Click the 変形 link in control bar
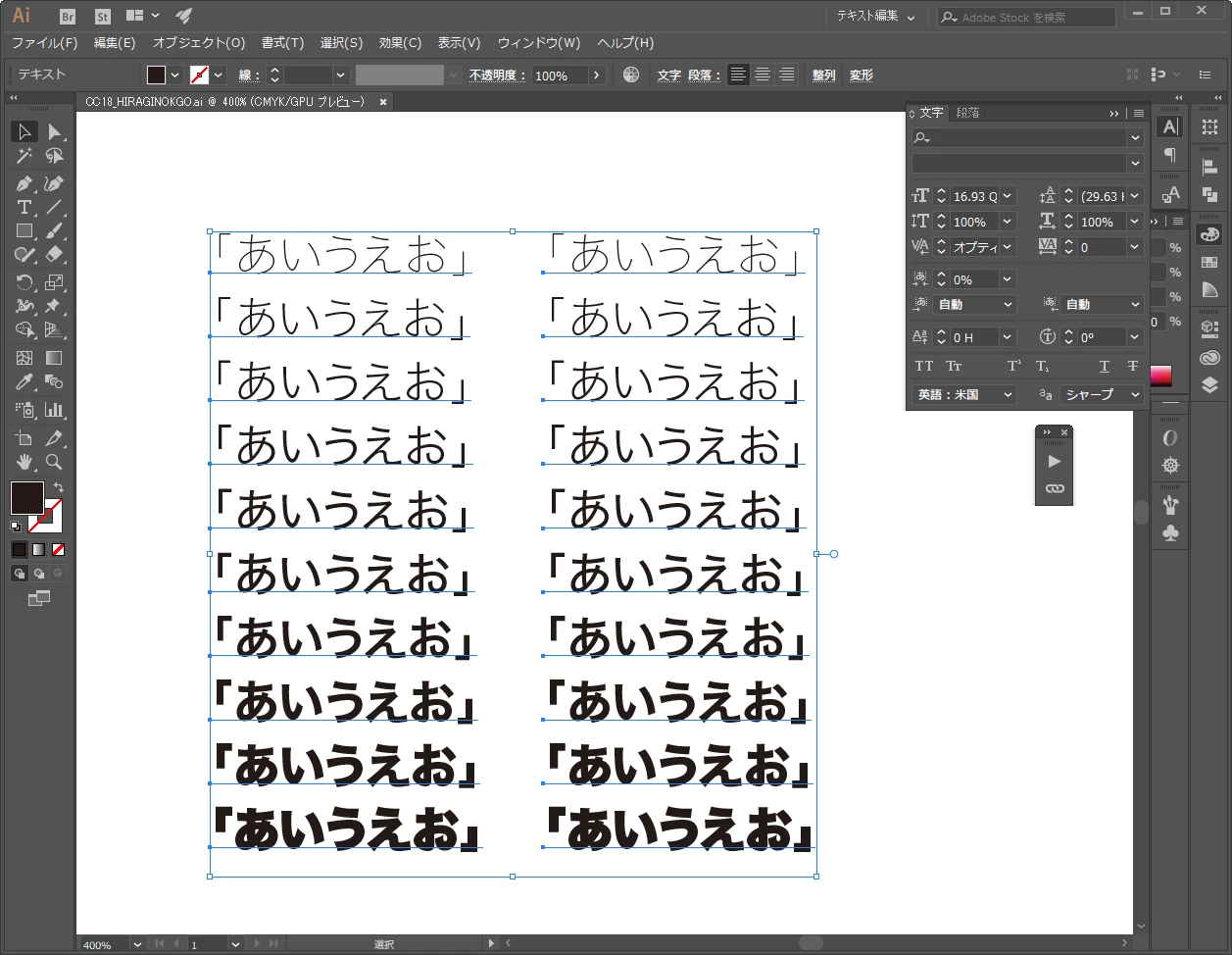Image resolution: width=1232 pixels, height=955 pixels. point(861,75)
